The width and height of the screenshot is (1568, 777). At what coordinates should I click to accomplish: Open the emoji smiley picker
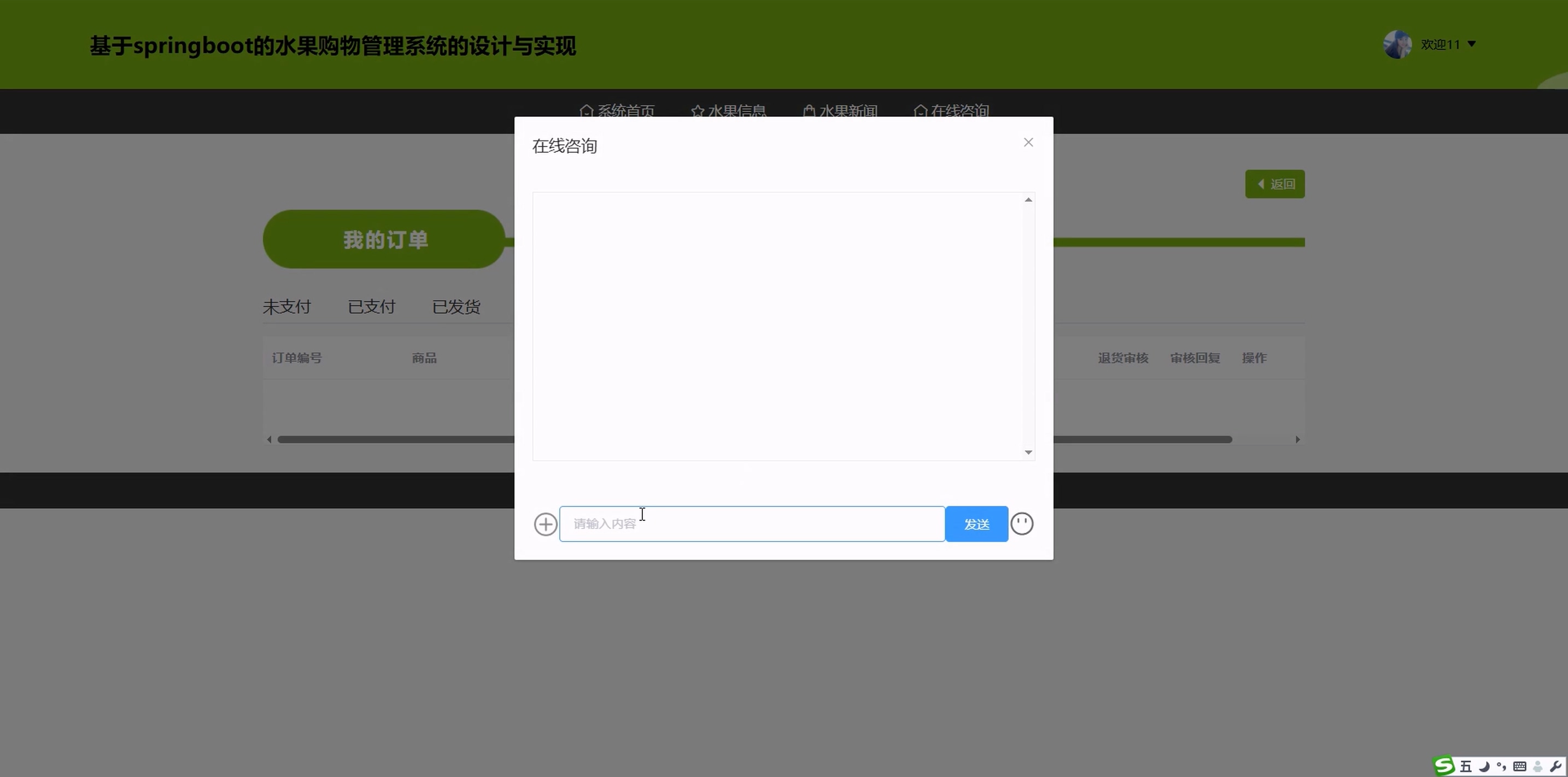pyautogui.click(x=1022, y=524)
